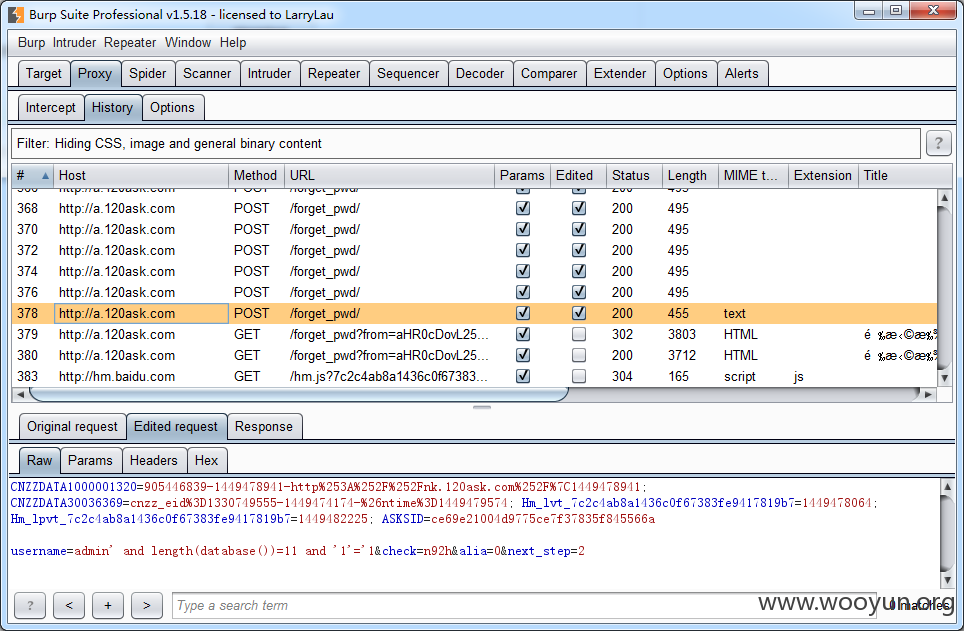Open the Window menu

(x=188, y=42)
